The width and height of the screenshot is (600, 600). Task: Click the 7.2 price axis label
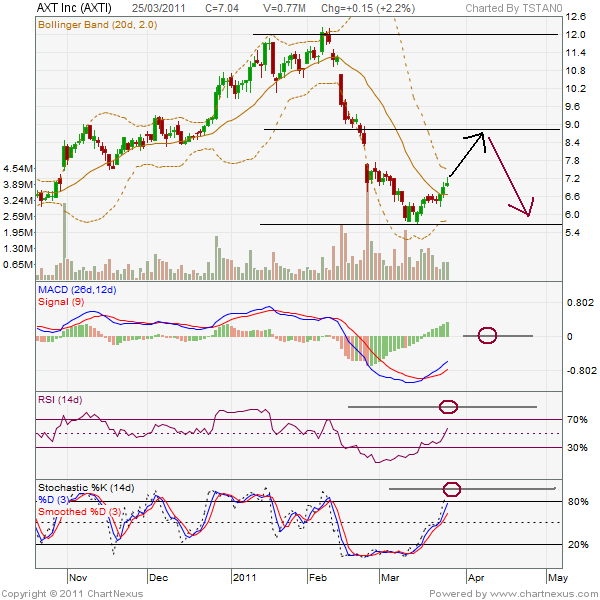coord(572,179)
